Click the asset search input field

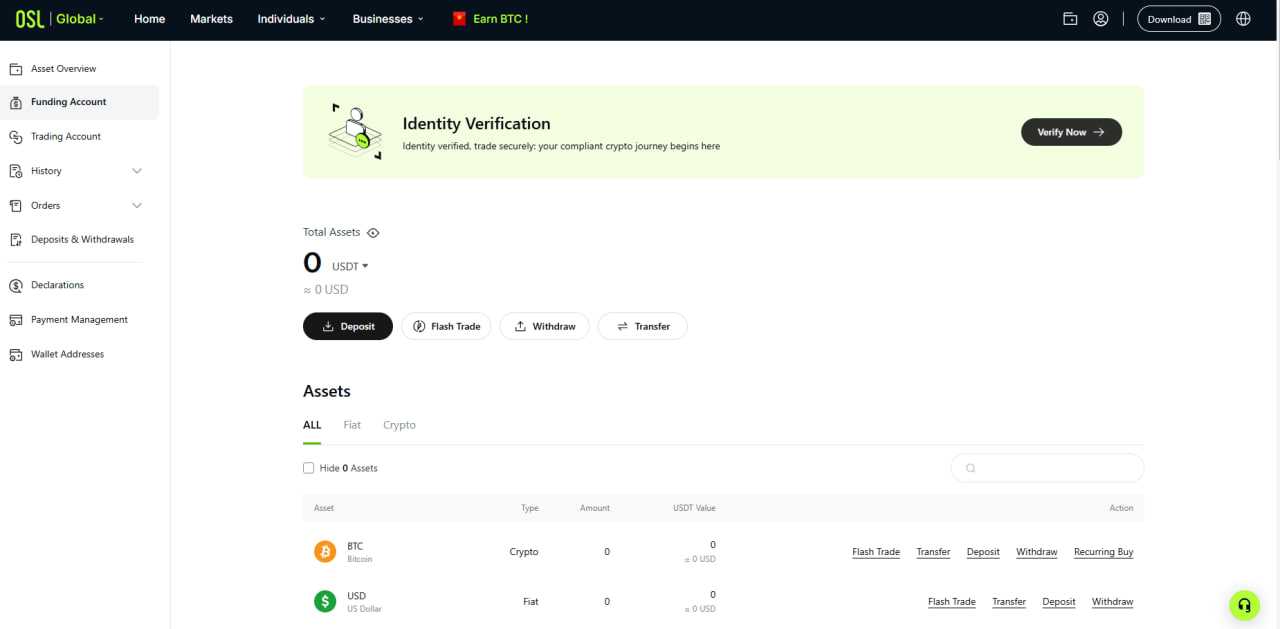coord(1047,468)
